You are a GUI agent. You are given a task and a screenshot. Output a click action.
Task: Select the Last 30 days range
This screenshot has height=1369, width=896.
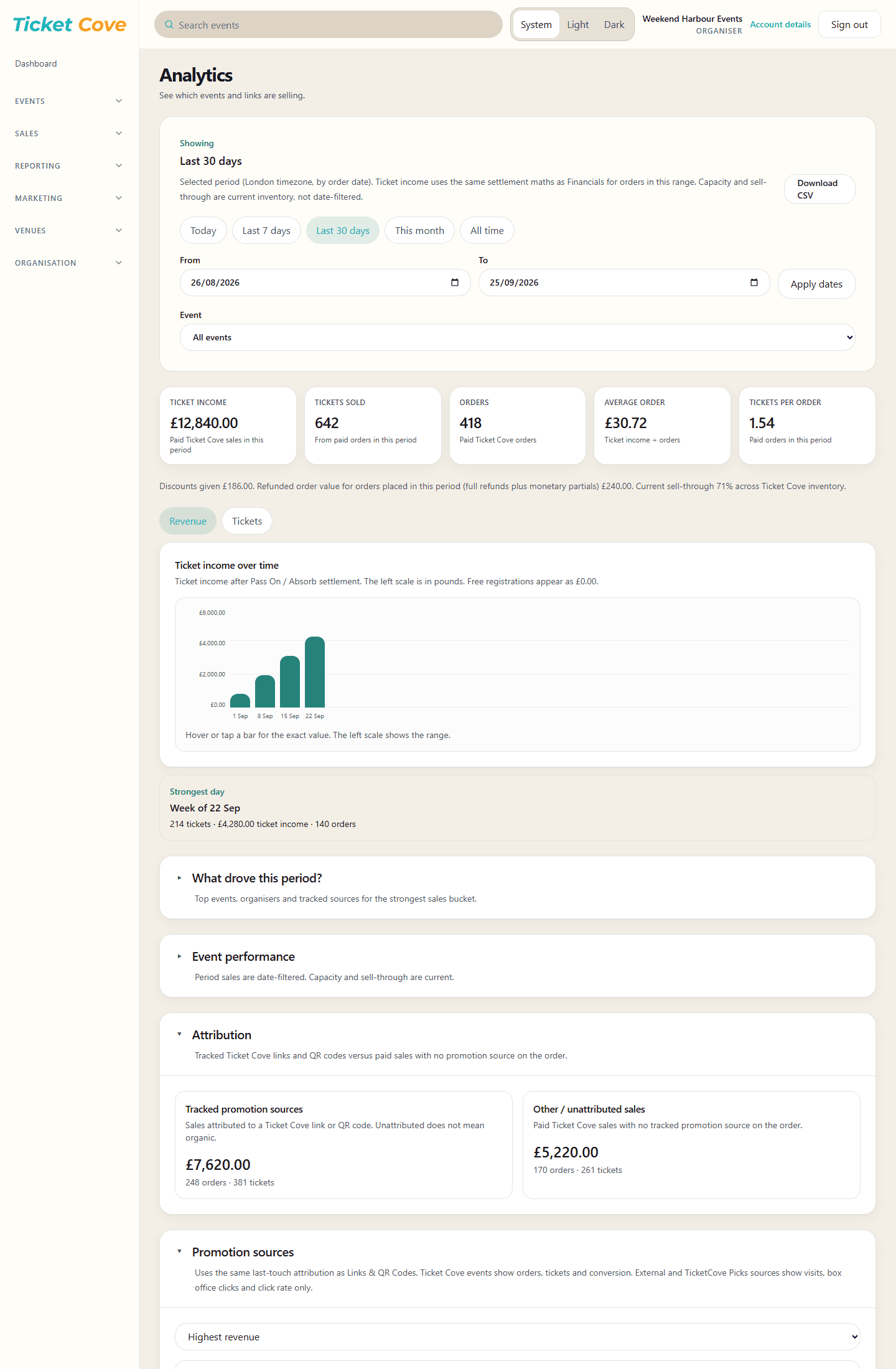343,230
